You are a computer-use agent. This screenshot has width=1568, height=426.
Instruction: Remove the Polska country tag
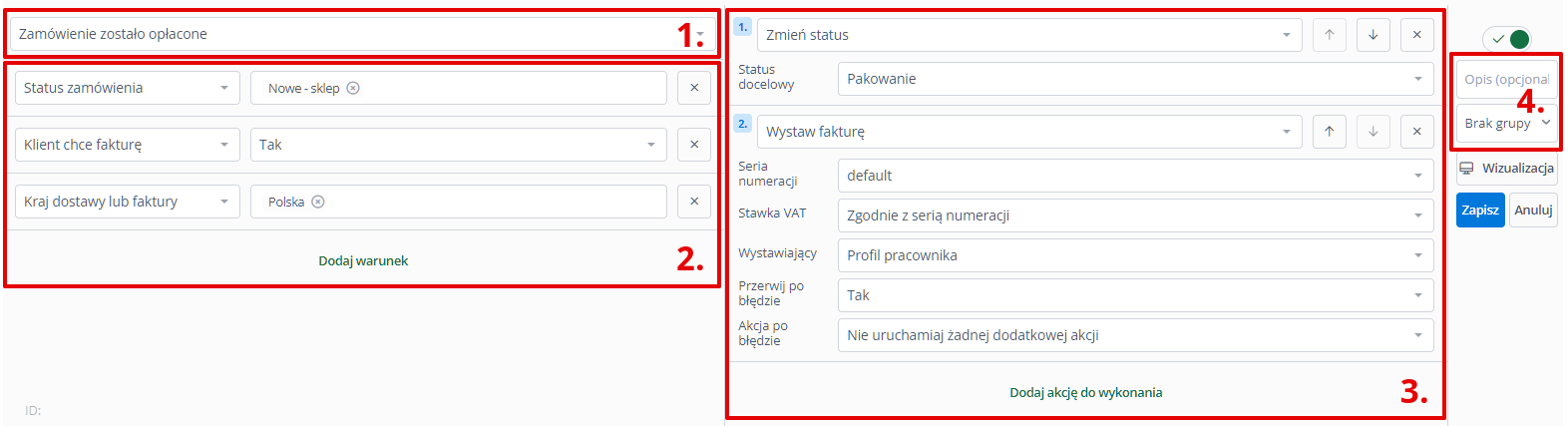tap(318, 202)
